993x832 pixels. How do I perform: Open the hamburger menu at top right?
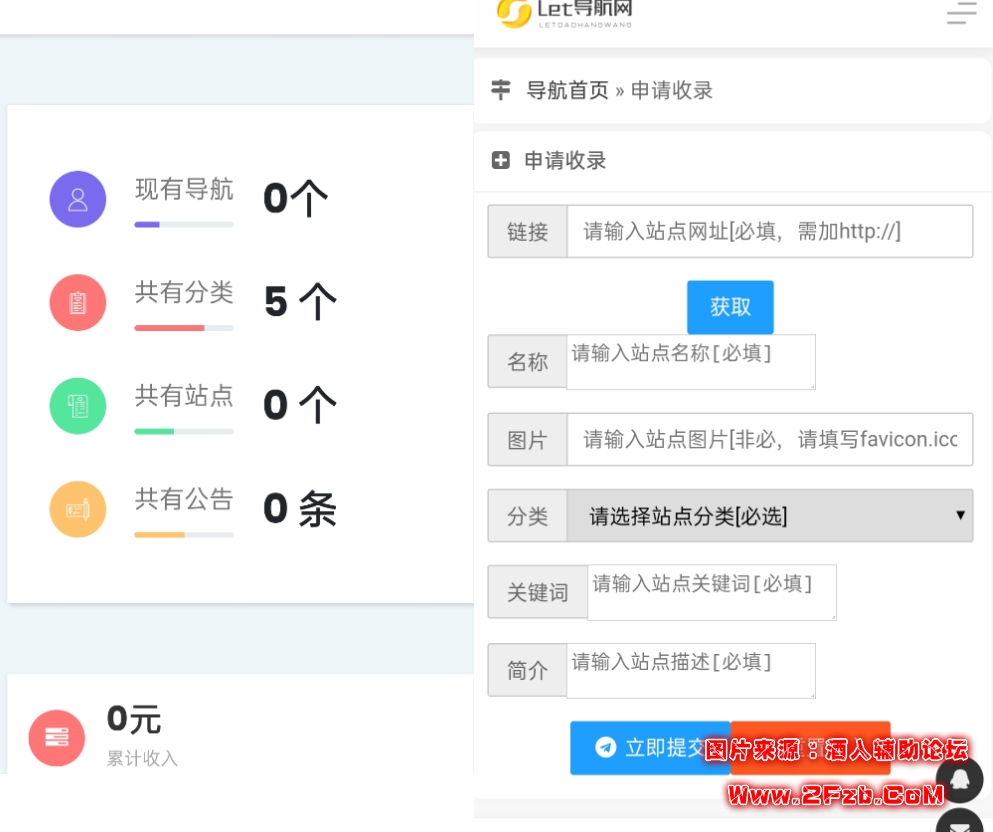[x=961, y=13]
